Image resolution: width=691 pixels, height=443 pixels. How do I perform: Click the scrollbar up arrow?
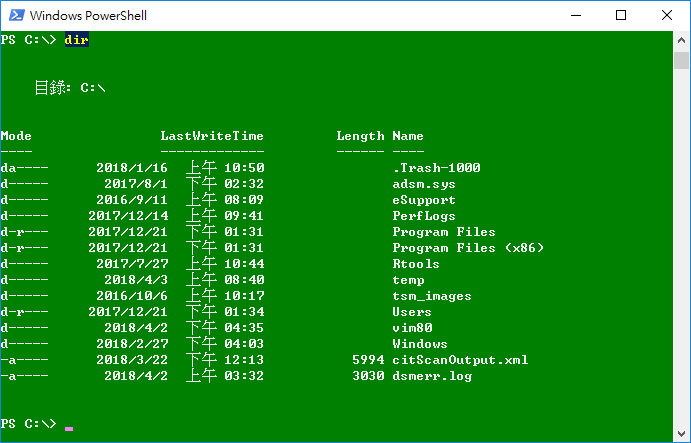tap(681, 40)
